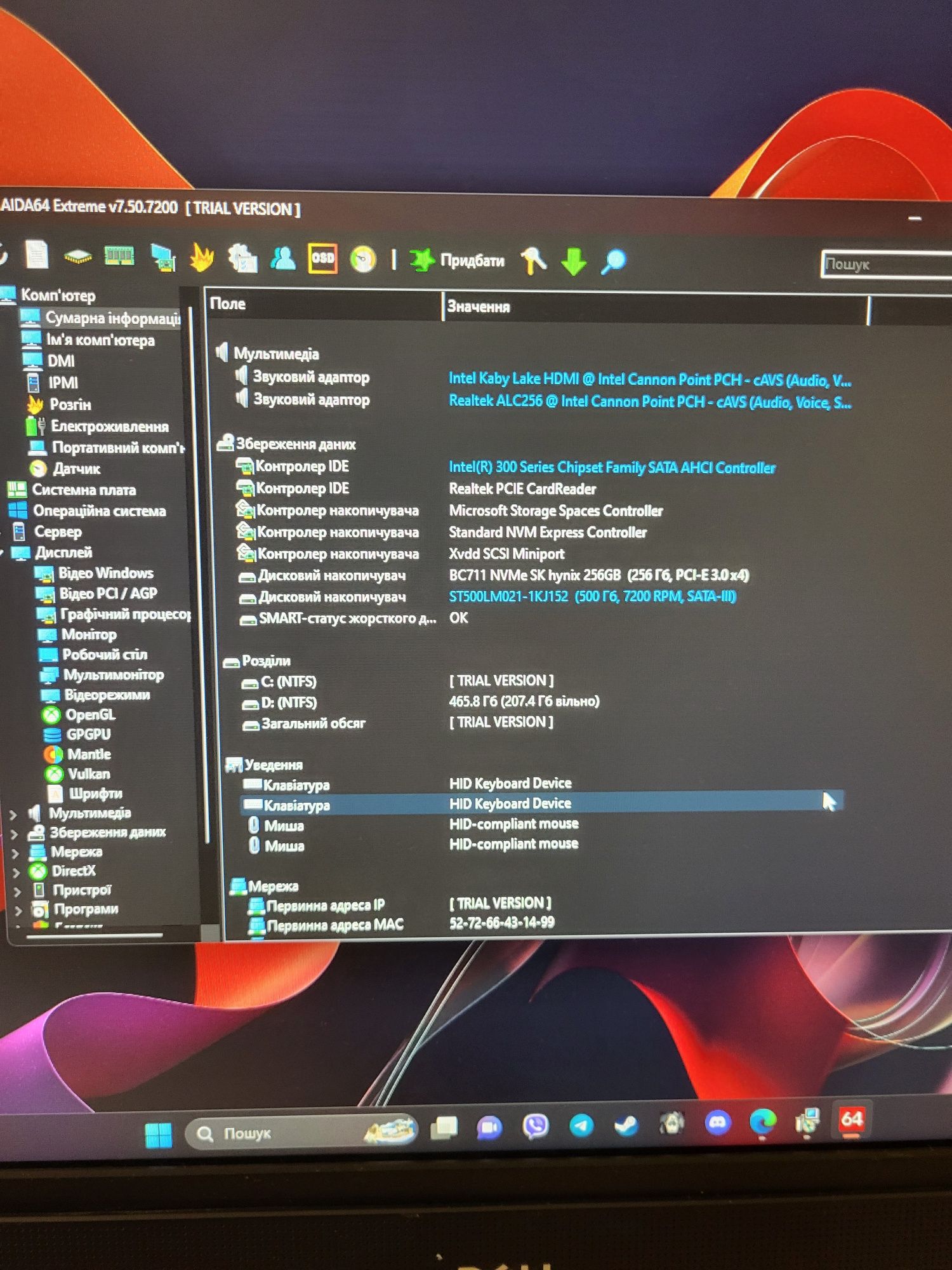Open the Intel Kaby Lake HDMI link
The image size is (952, 1270).
pyautogui.click(x=650, y=379)
